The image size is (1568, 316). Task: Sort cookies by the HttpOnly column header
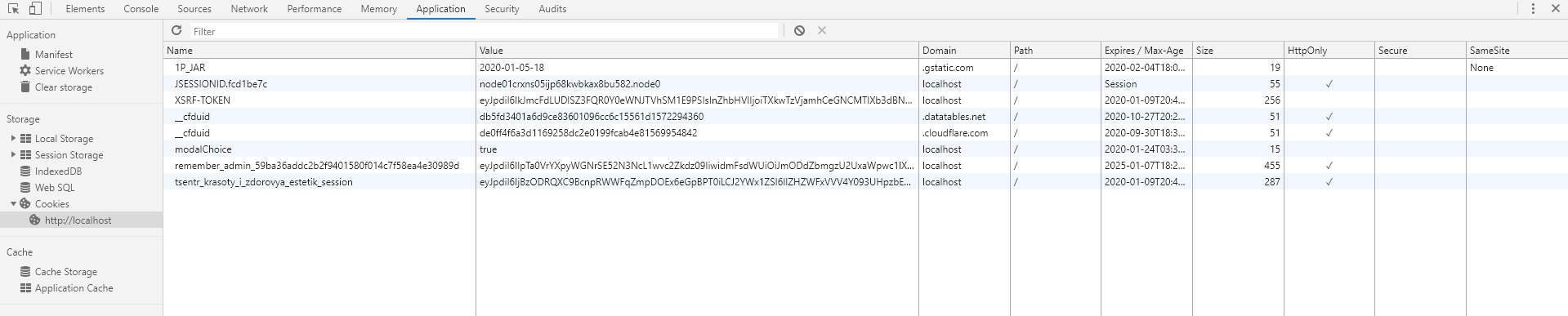pyautogui.click(x=1329, y=50)
